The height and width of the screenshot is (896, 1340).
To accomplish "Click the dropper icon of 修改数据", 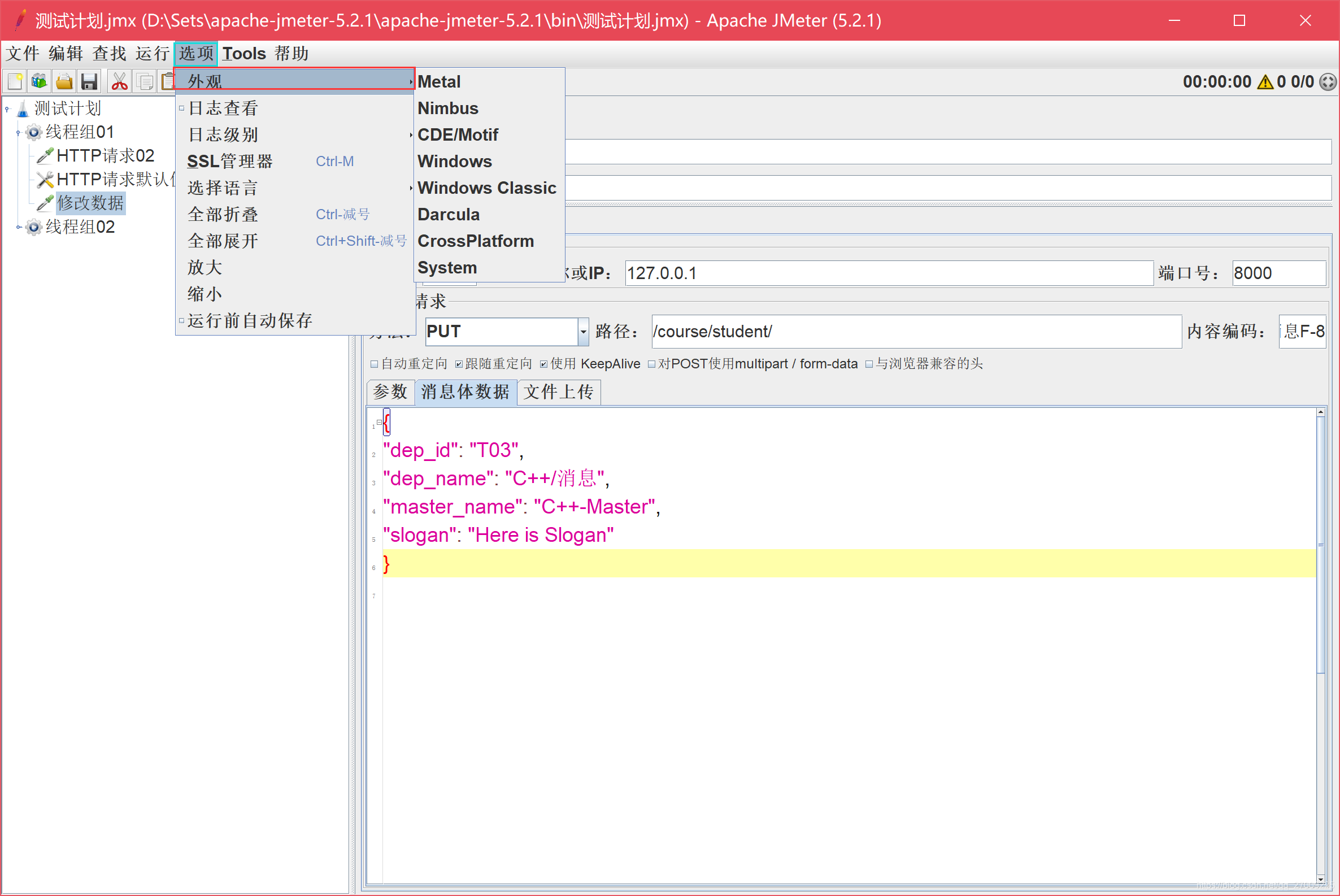I will coord(45,203).
